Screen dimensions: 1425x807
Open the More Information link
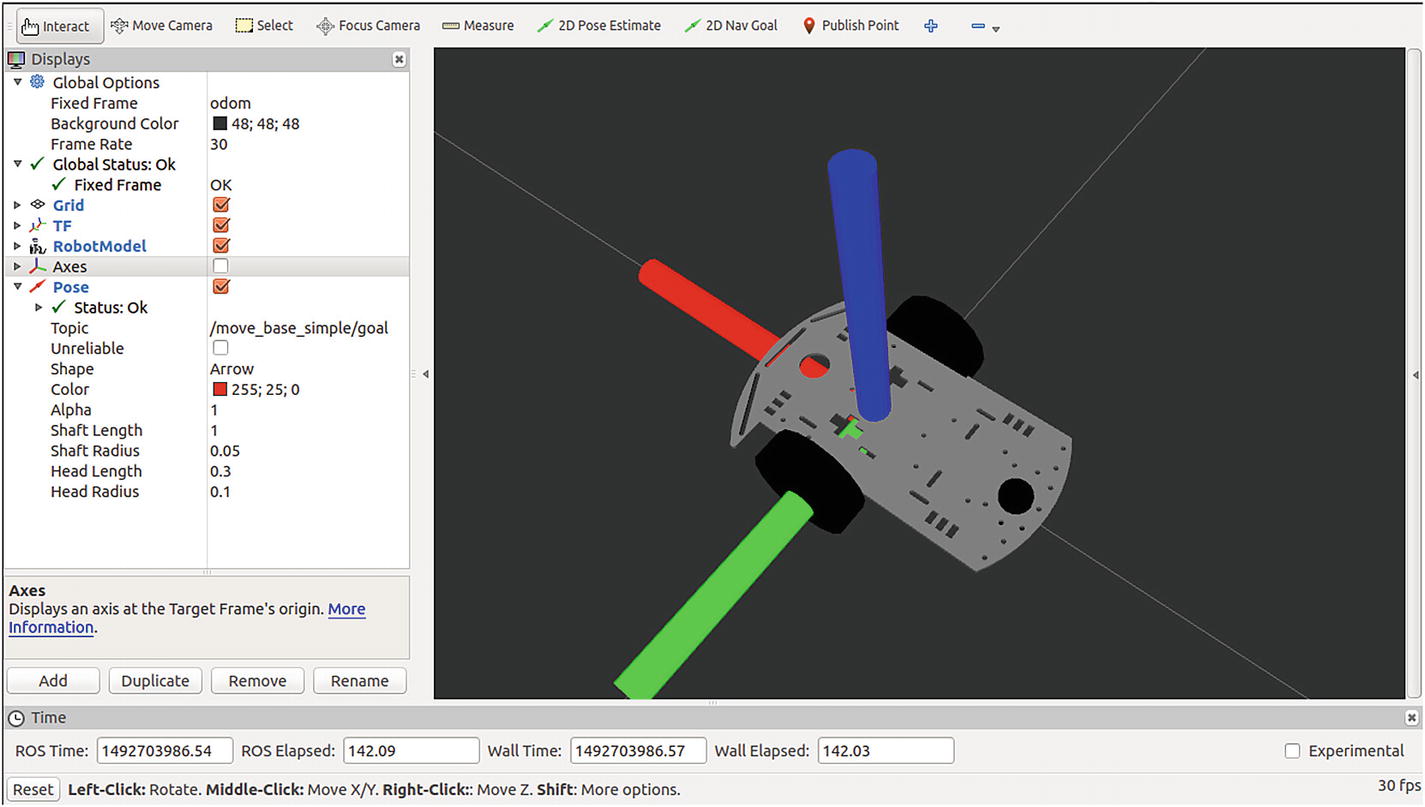[x=346, y=609]
